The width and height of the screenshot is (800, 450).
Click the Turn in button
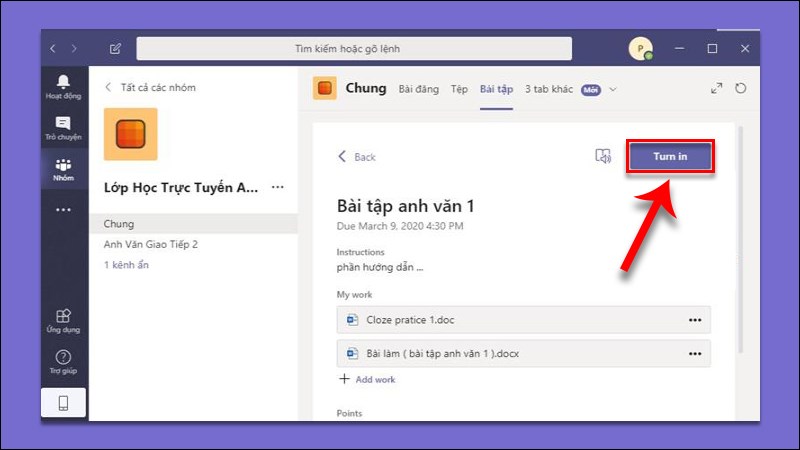670,156
